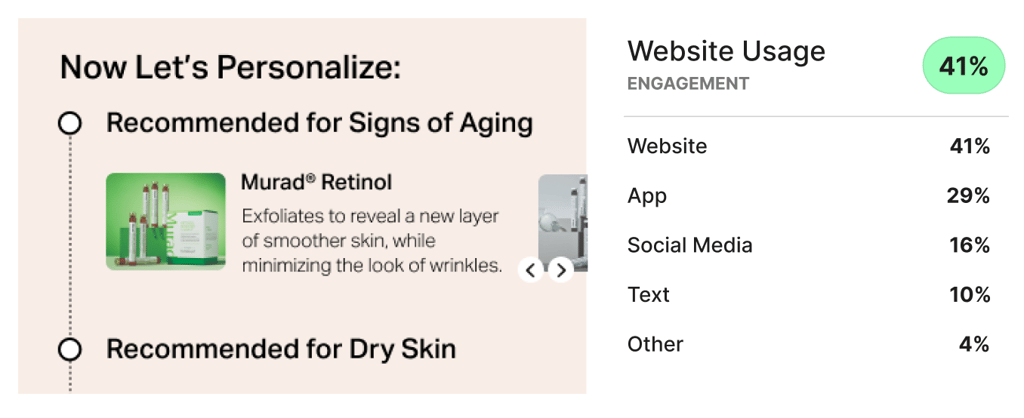Click the green 41% engagement badge
Image resolution: width=1024 pixels, height=418 pixels.
tap(963, 67)
